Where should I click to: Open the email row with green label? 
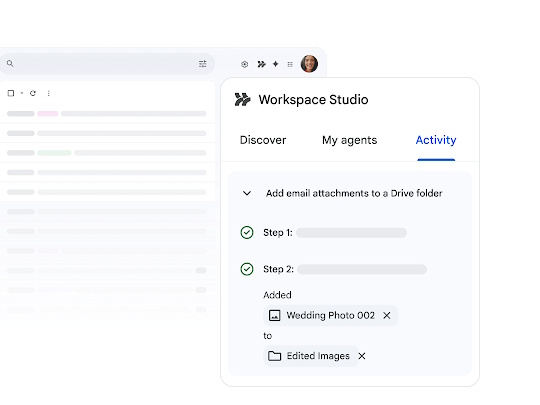[107, 153]
